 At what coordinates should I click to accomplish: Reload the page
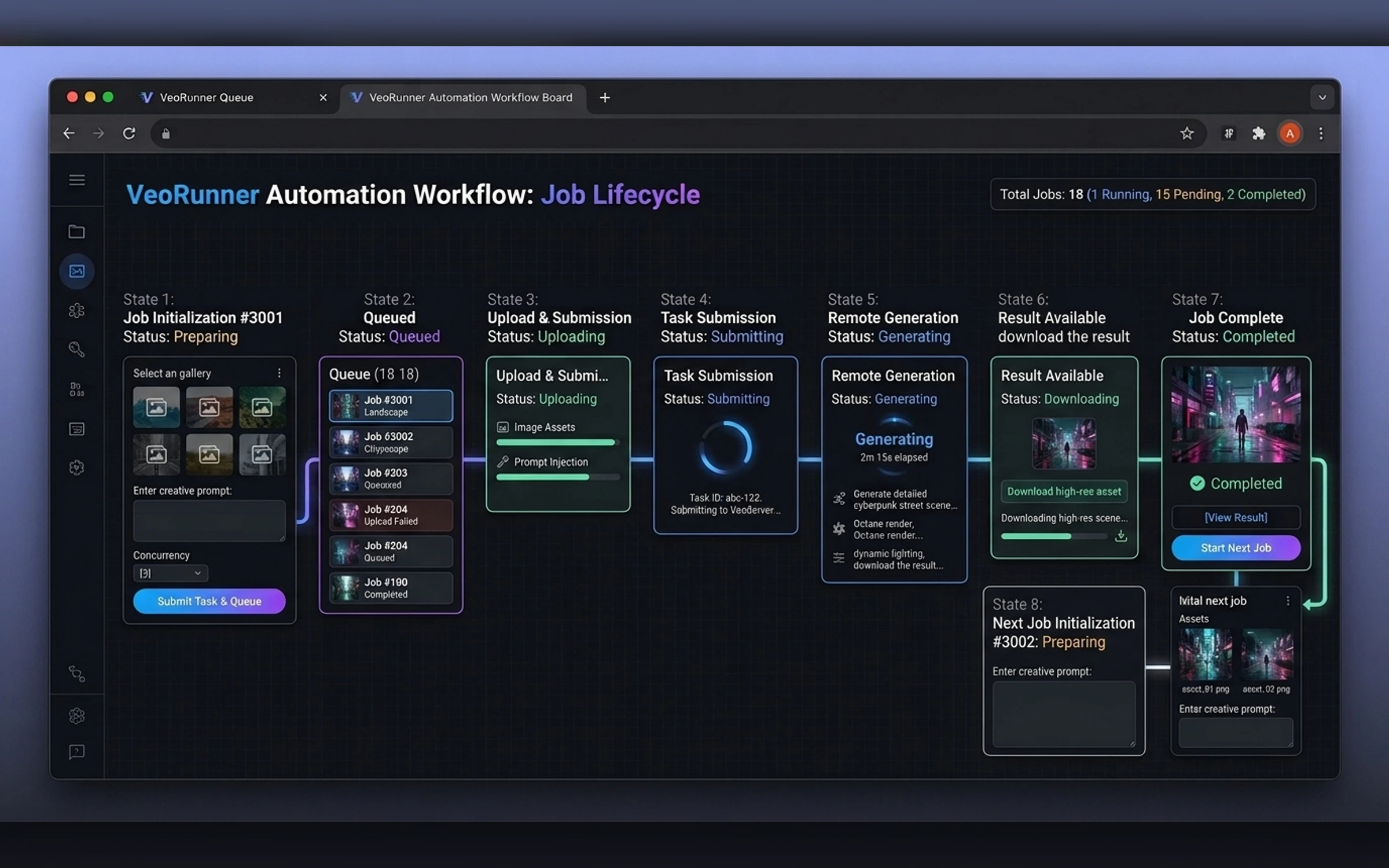coord(129,134)
